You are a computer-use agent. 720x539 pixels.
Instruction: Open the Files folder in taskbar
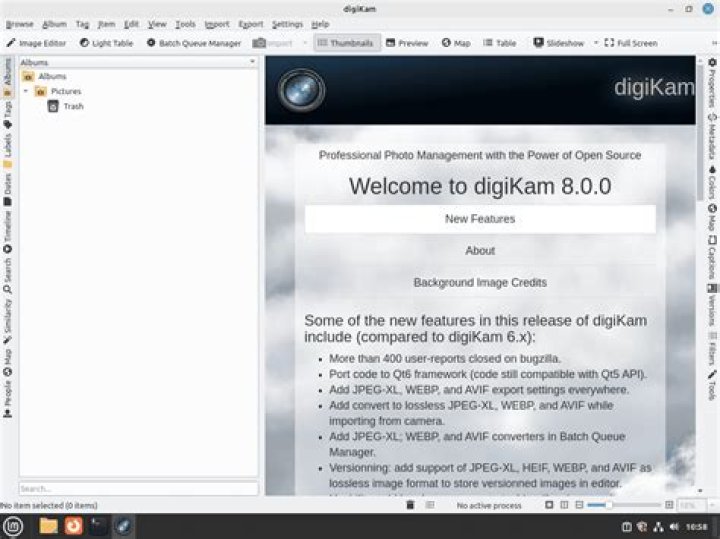tap(48, 526)
